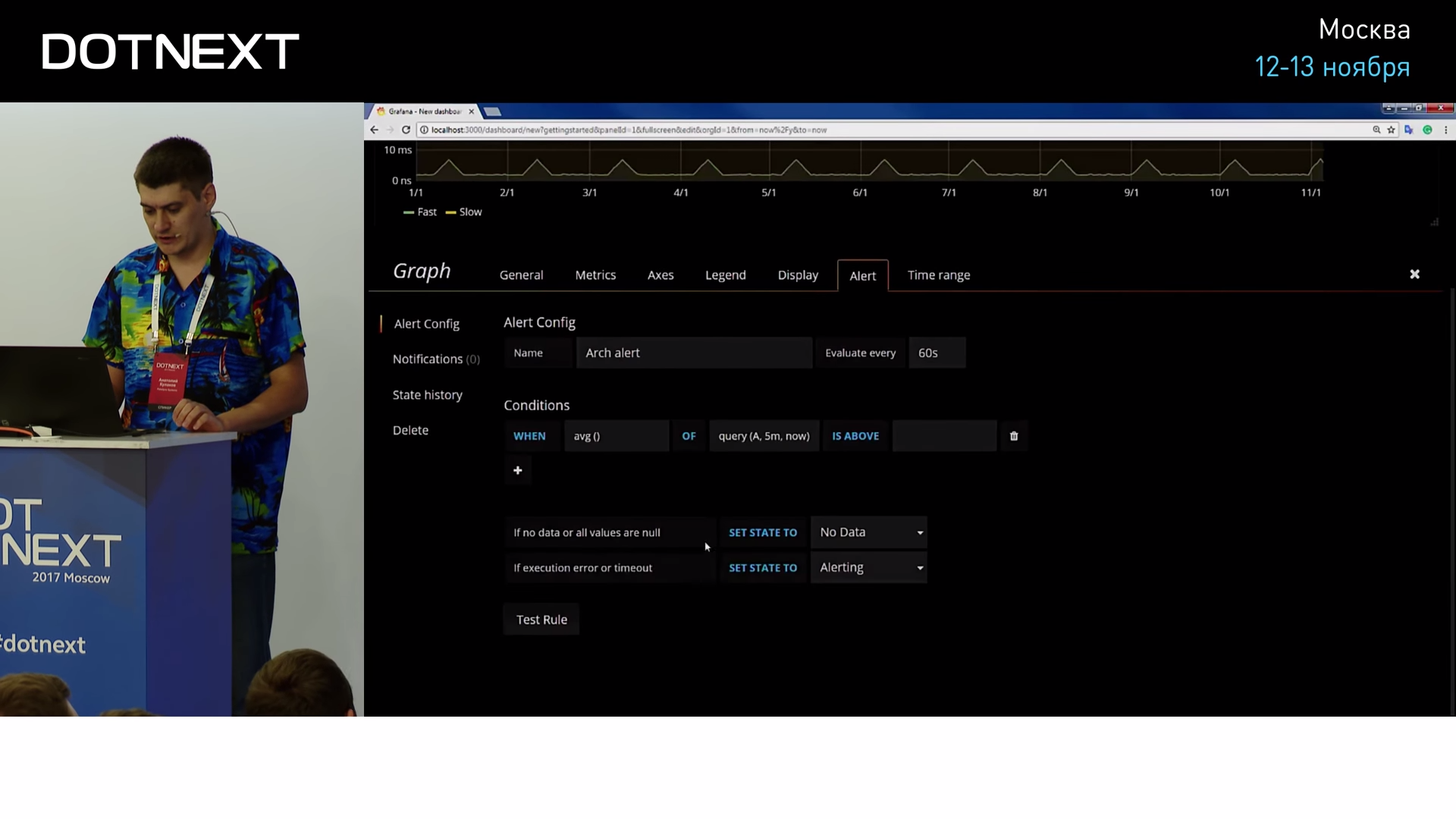Click the browser reload icon
The image size is (1456, 819).
[x=406, y=130]
